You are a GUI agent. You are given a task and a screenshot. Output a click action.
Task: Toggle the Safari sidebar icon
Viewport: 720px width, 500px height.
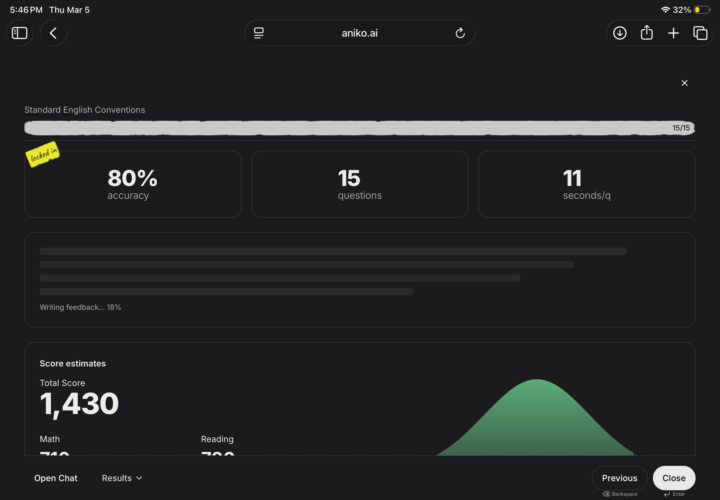[20, 33]
